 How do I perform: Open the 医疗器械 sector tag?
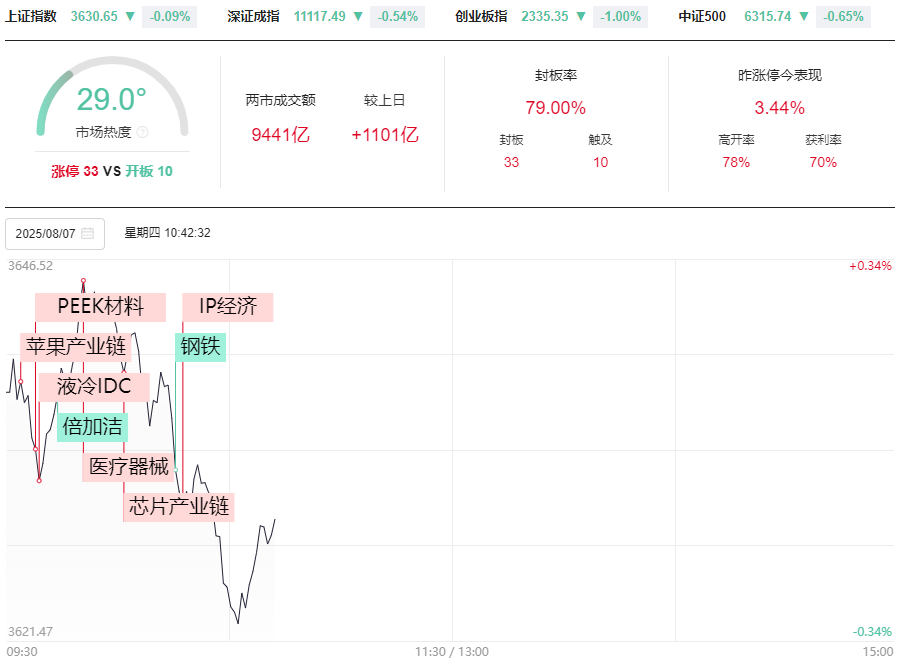(x=128, y=467)
